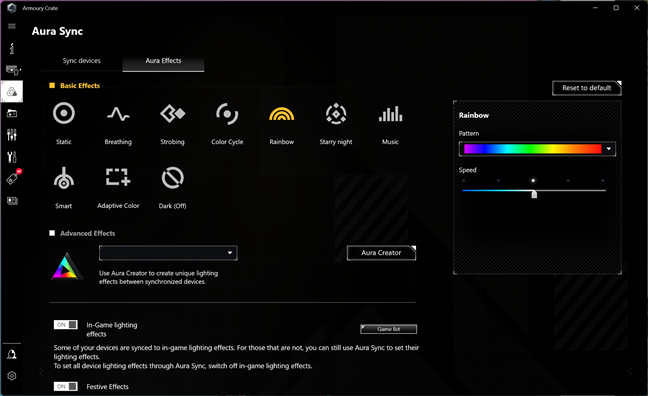Select the Basic Effects option
Image resolution: width=648 pixels, height=396 pixels.
point(52,86)
